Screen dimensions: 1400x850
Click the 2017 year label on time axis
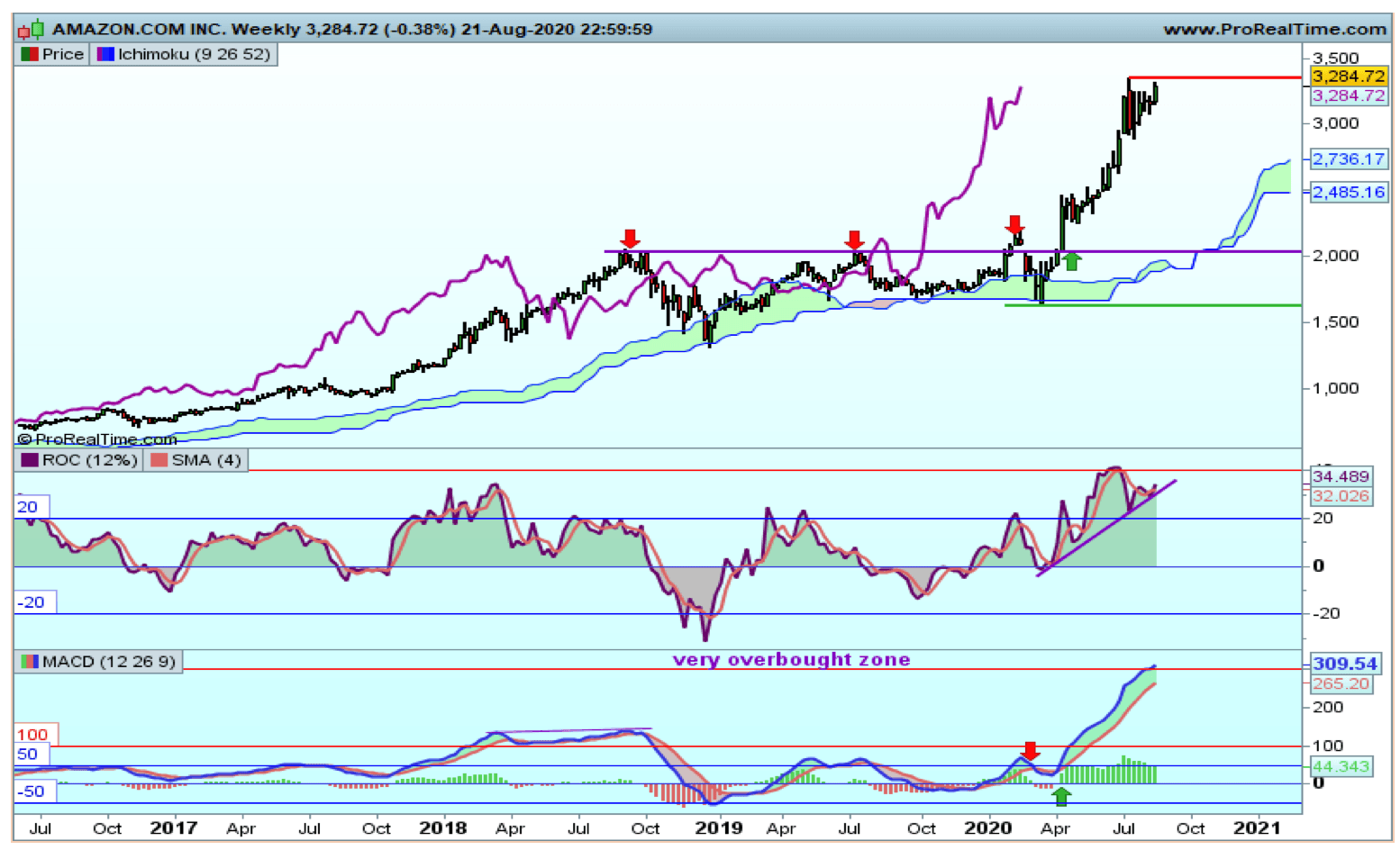173,827
